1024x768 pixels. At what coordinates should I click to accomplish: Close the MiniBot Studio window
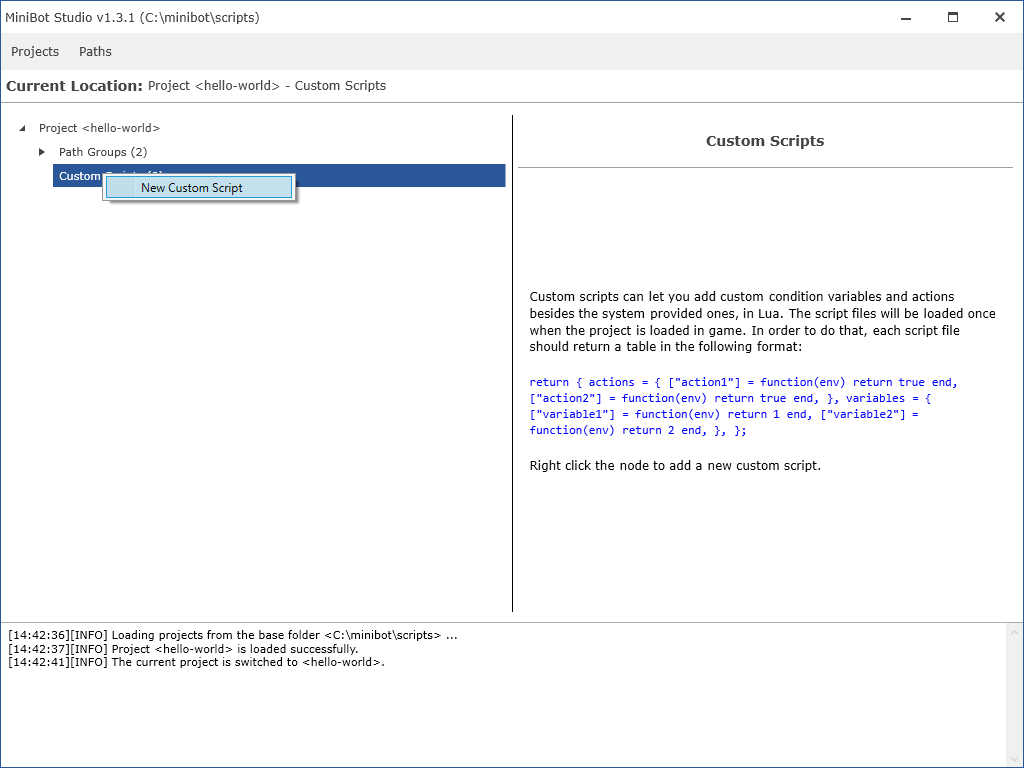point(1000,18)
